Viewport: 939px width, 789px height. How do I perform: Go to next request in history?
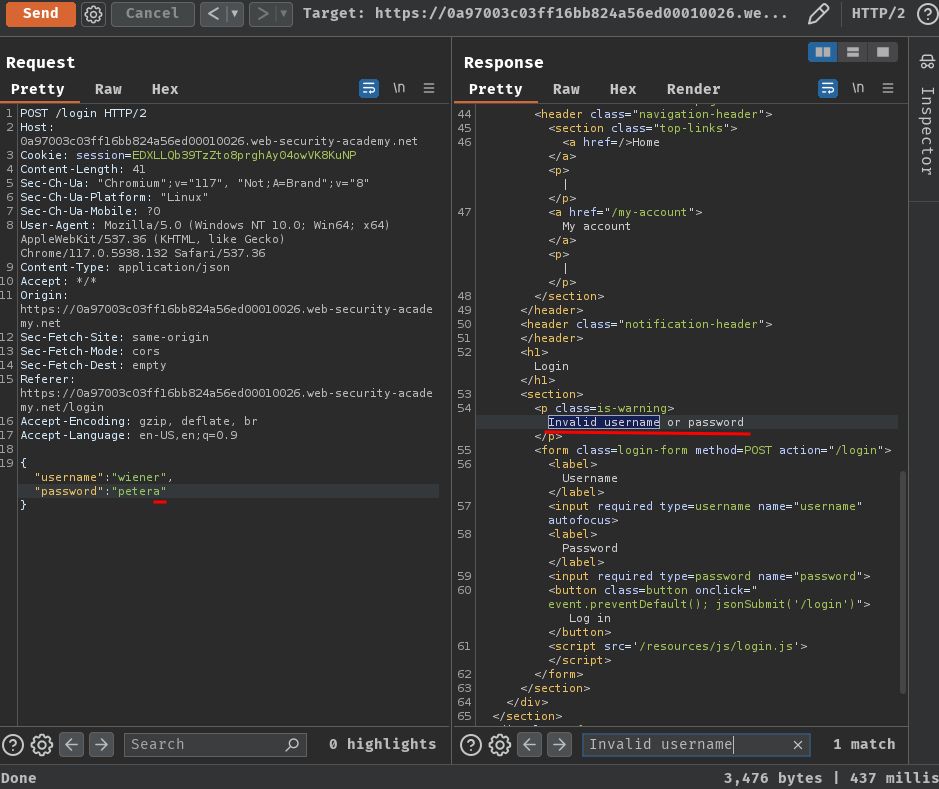point(262,14)
